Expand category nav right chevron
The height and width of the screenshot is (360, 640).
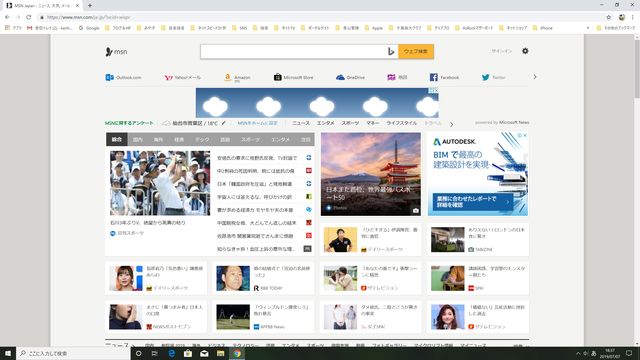click(x=451, y=124)
